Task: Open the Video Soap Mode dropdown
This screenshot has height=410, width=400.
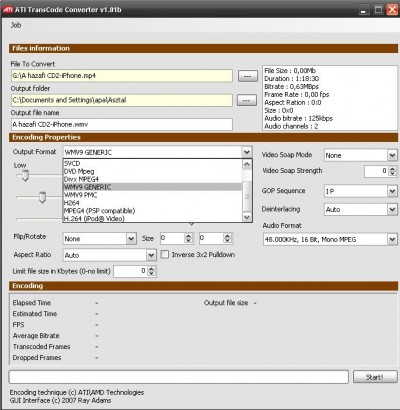Action: point(392,155)
